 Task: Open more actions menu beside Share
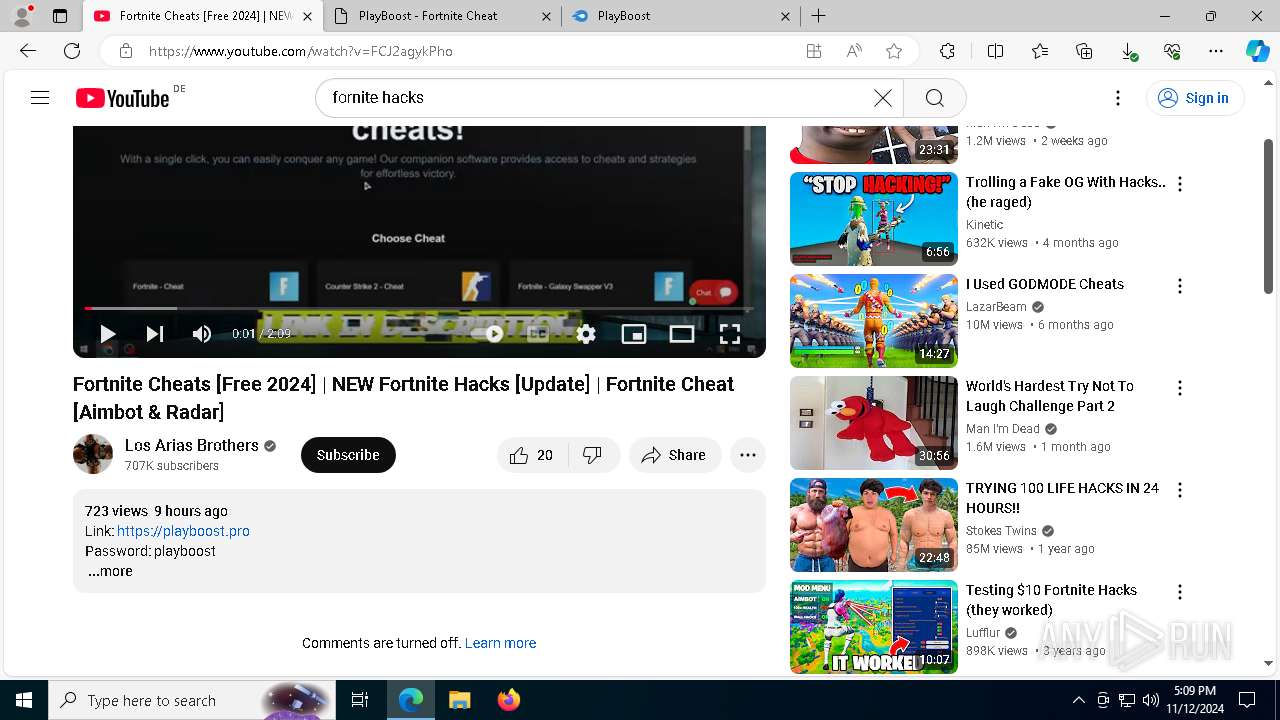pos(748,455)
